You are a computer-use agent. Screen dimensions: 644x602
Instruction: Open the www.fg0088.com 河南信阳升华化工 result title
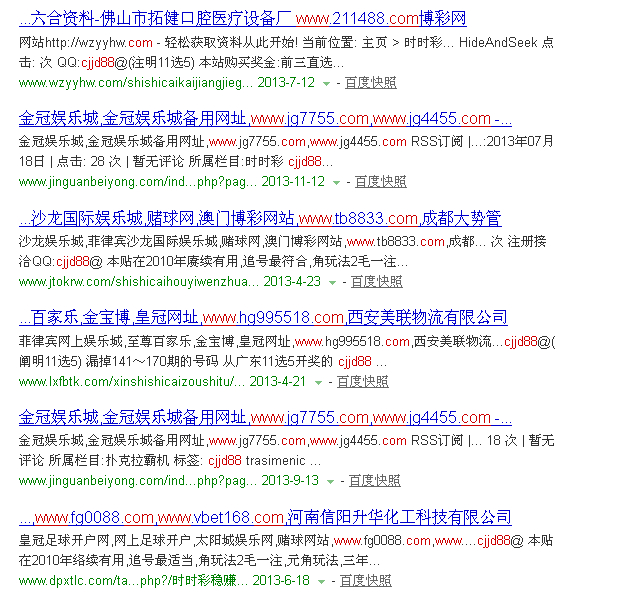coord(265,517)
